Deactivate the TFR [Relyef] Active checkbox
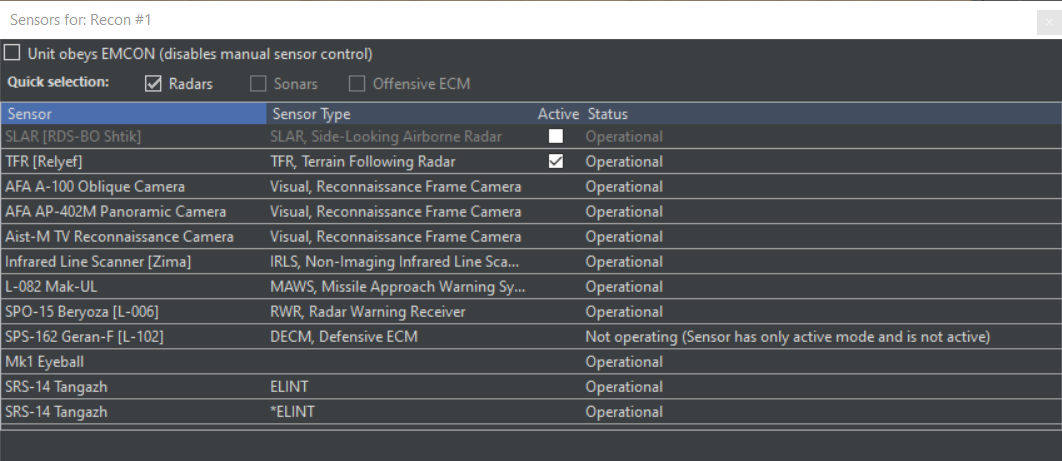This screenshot has height=461, width=1062. (x=556, y=162)
